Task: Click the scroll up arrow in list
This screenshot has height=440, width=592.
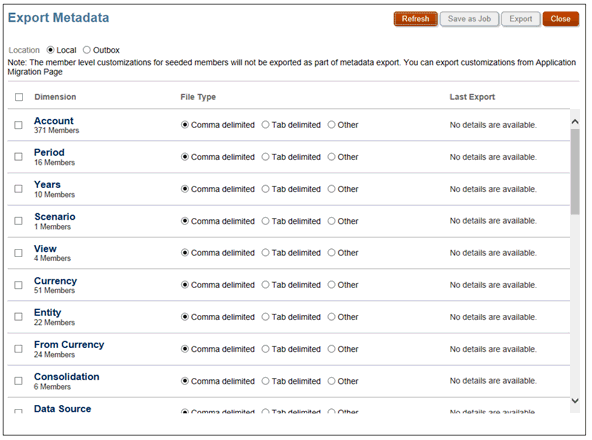Action: (575, 122)
